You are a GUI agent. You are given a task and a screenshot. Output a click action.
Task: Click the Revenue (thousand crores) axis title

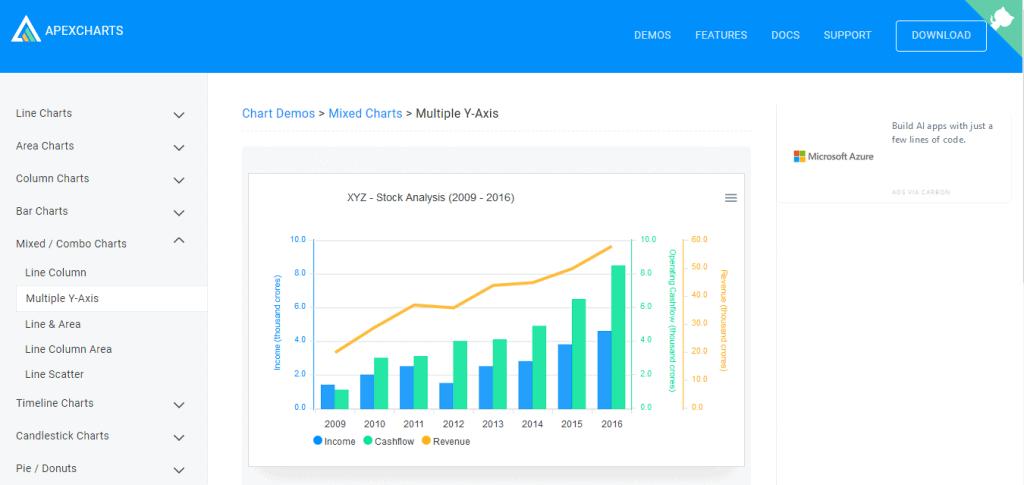[723, 321]
